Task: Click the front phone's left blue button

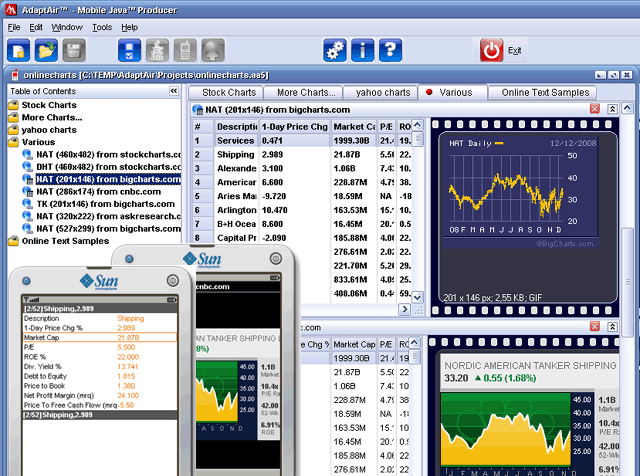Action: pos(27,281)
